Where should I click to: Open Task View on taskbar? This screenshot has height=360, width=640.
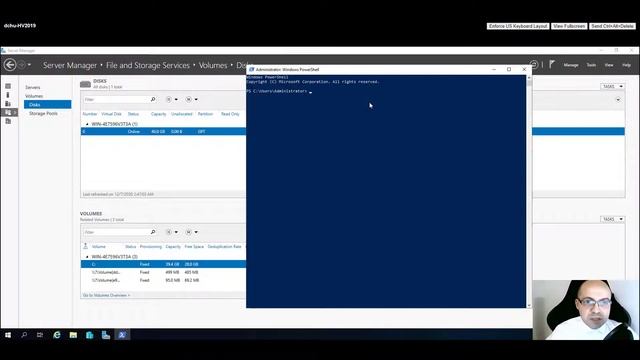tap(40, 335)
